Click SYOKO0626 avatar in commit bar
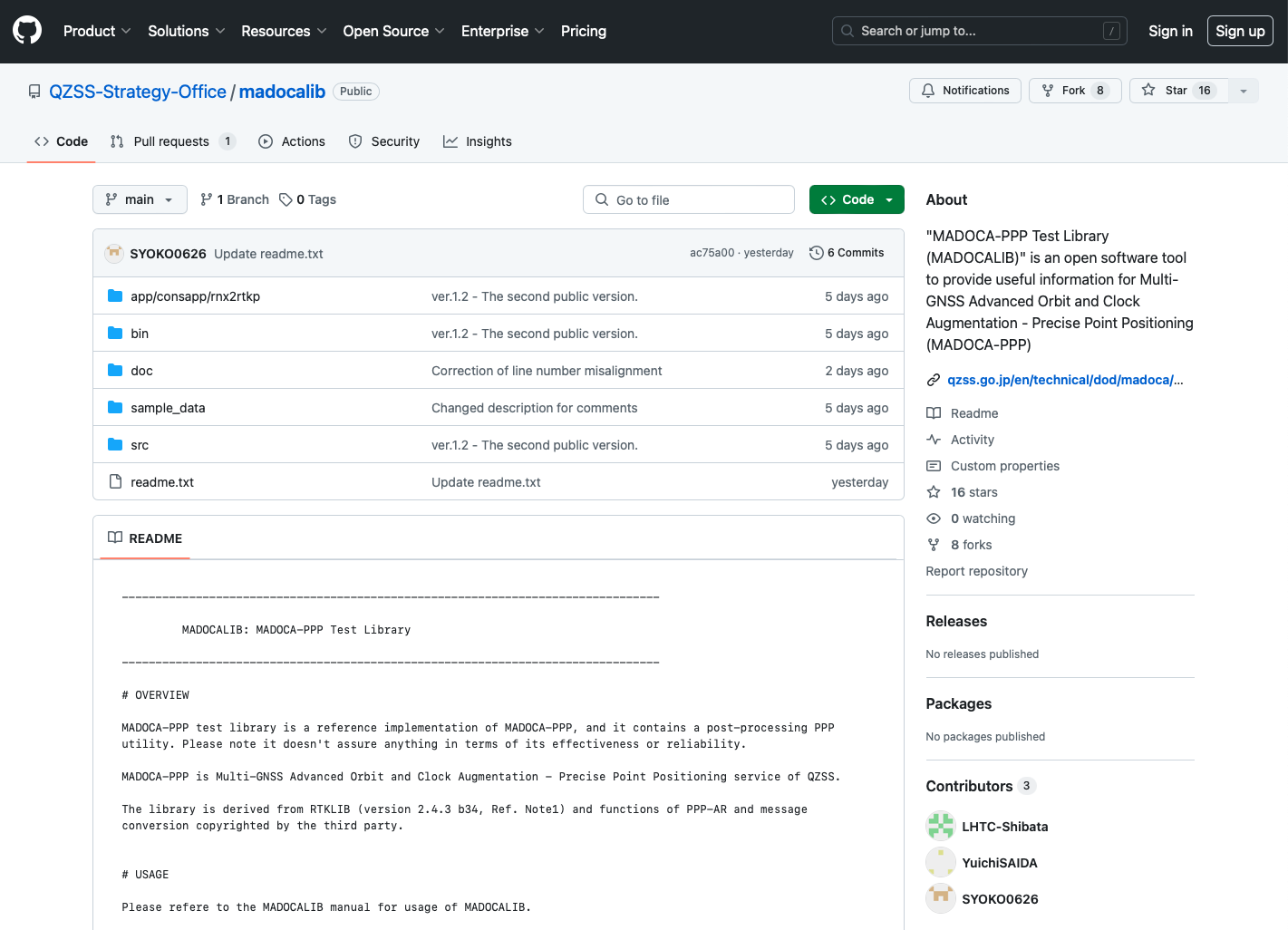Viewport: 1288px width, 930px height. click(x=114, y=254)
